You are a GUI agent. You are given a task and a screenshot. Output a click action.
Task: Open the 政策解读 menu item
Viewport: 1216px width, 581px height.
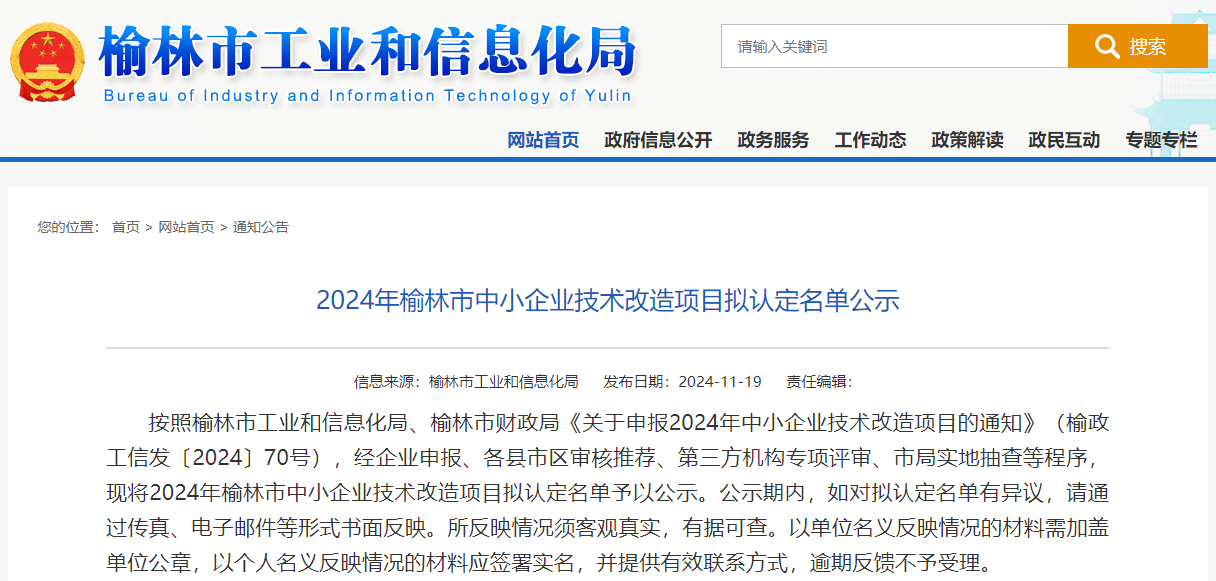coord(967,140)
